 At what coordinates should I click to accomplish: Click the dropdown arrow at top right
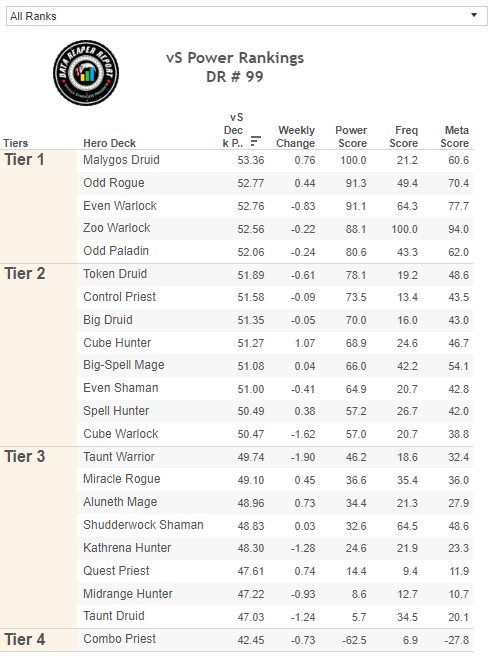click(474, 15)
